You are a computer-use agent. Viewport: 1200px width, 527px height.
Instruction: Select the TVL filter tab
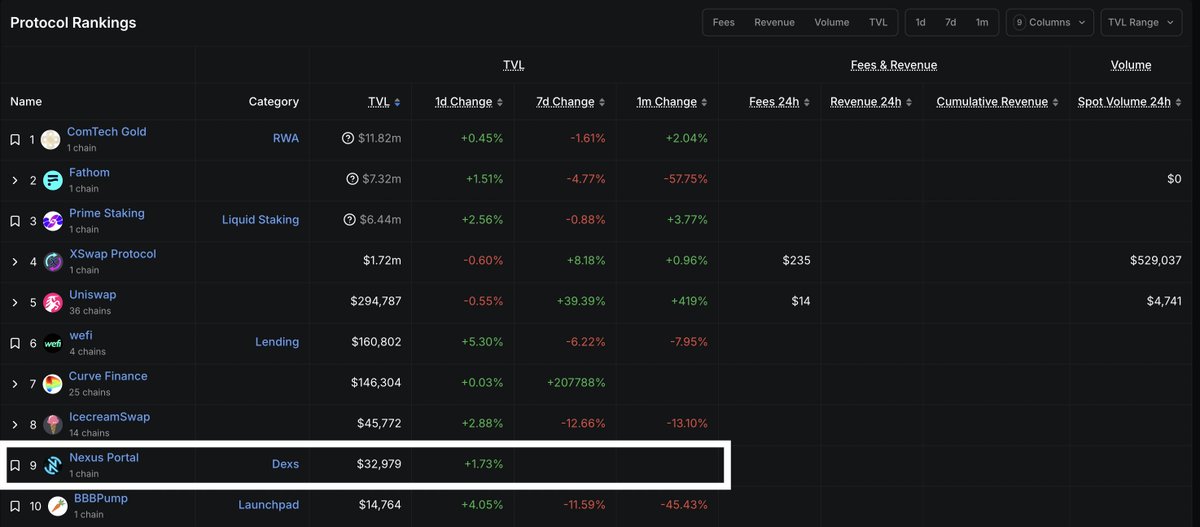878,22
